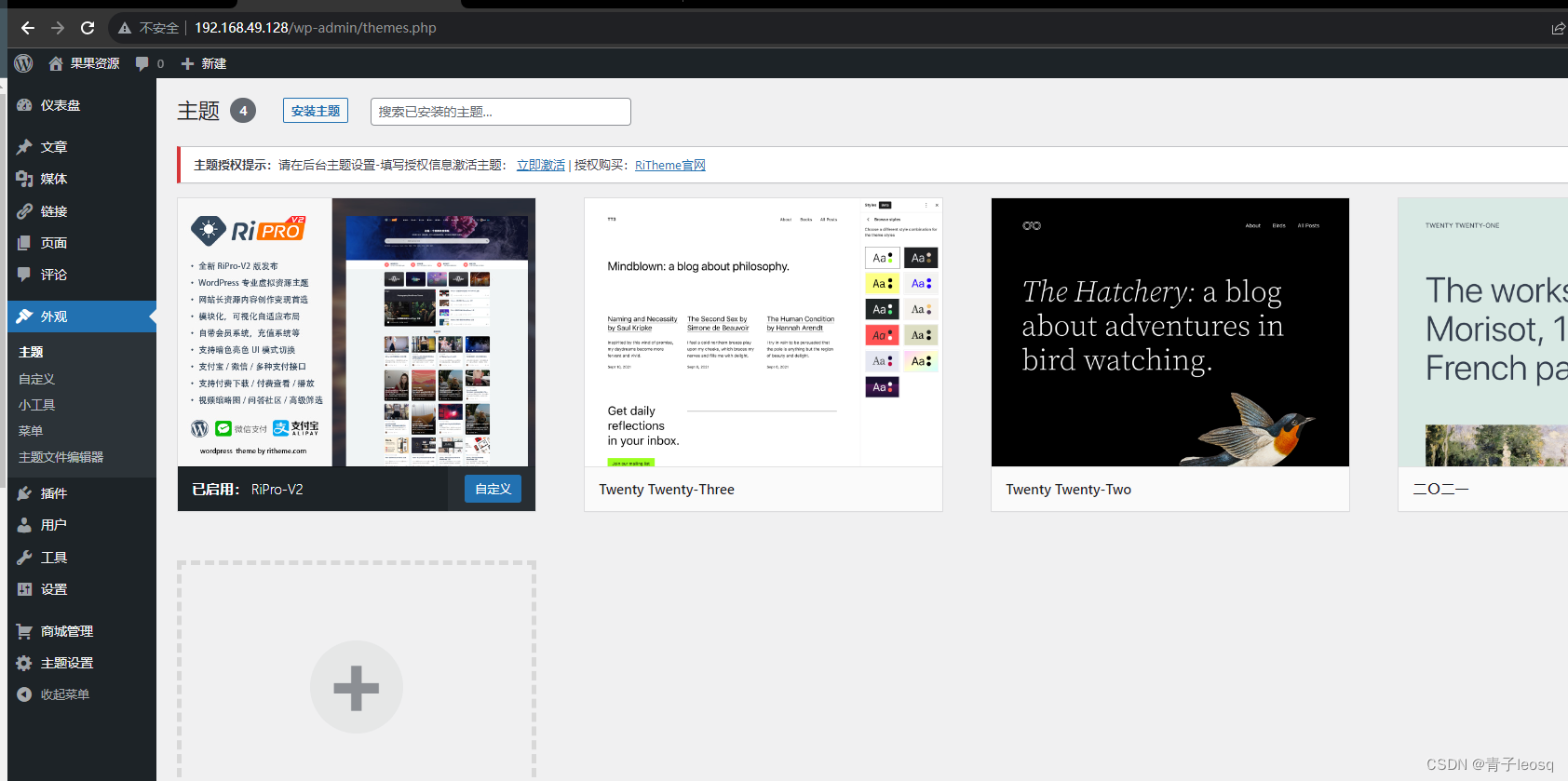Click the 仪表盘 dashboard icon
This screenshot has height=781, width=1568.
24,105
